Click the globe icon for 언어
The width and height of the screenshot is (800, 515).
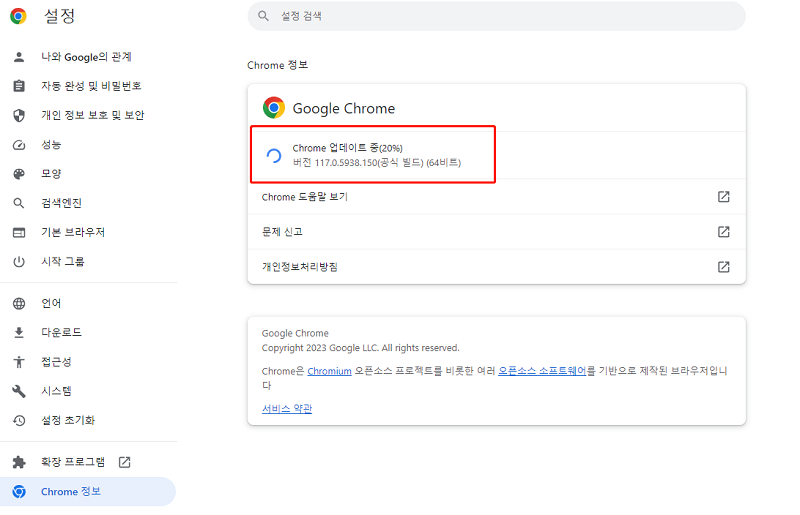click(x=18, y=303)
